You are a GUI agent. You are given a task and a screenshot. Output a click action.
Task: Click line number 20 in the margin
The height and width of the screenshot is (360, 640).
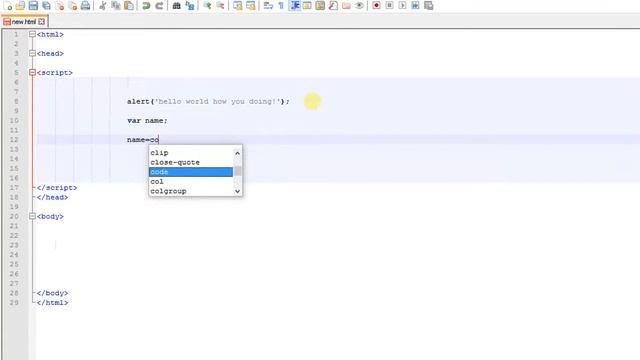pos(14,216)
